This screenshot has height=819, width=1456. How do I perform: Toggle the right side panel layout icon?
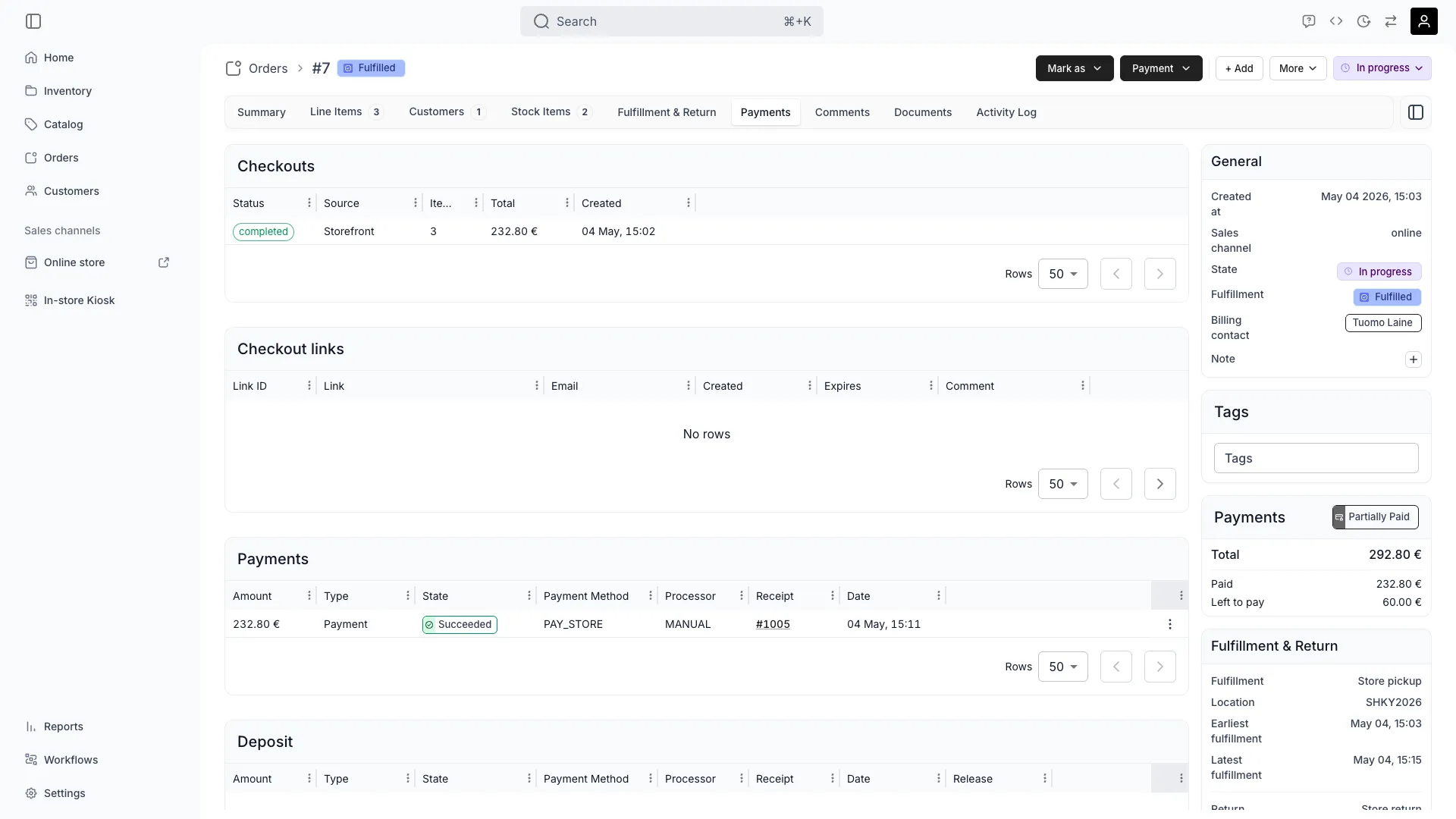(1415, 112)
